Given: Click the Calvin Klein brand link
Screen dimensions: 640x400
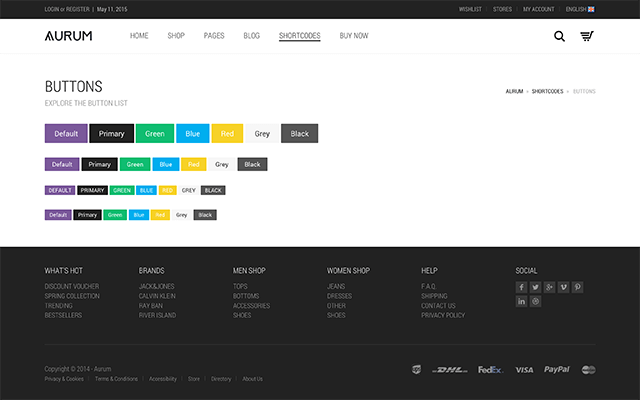Looking at the screenshot, I should [x=157, y=296].
